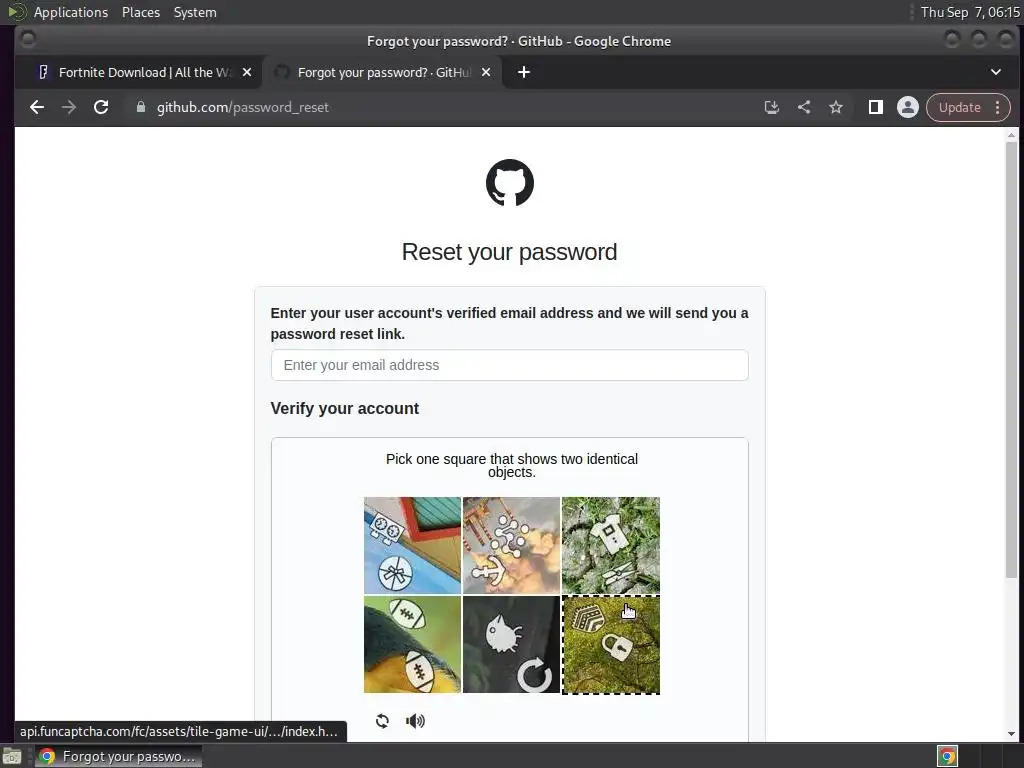The image size is (1024, 768).
Task: Click the Chrome taskbar button Forgot your passwo...
Action: (x=118, y=756)
